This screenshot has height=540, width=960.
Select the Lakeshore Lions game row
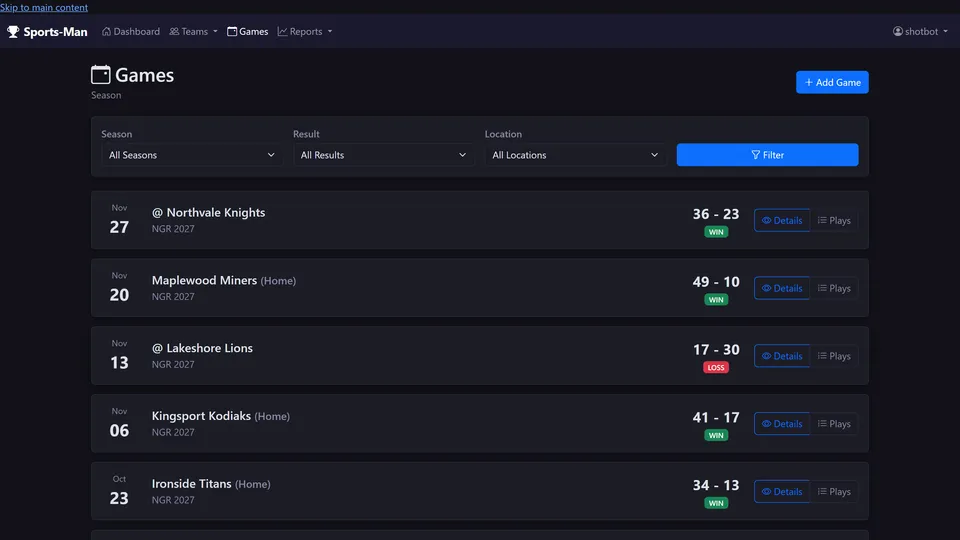[x=479, y=356]
